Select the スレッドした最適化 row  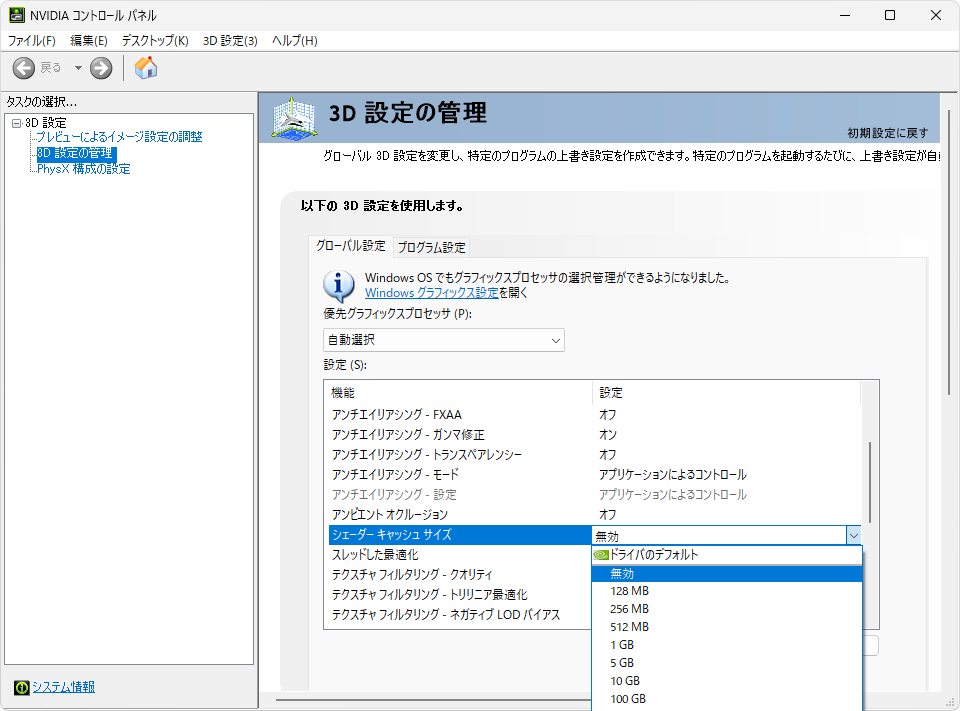[x=460, y=555]
